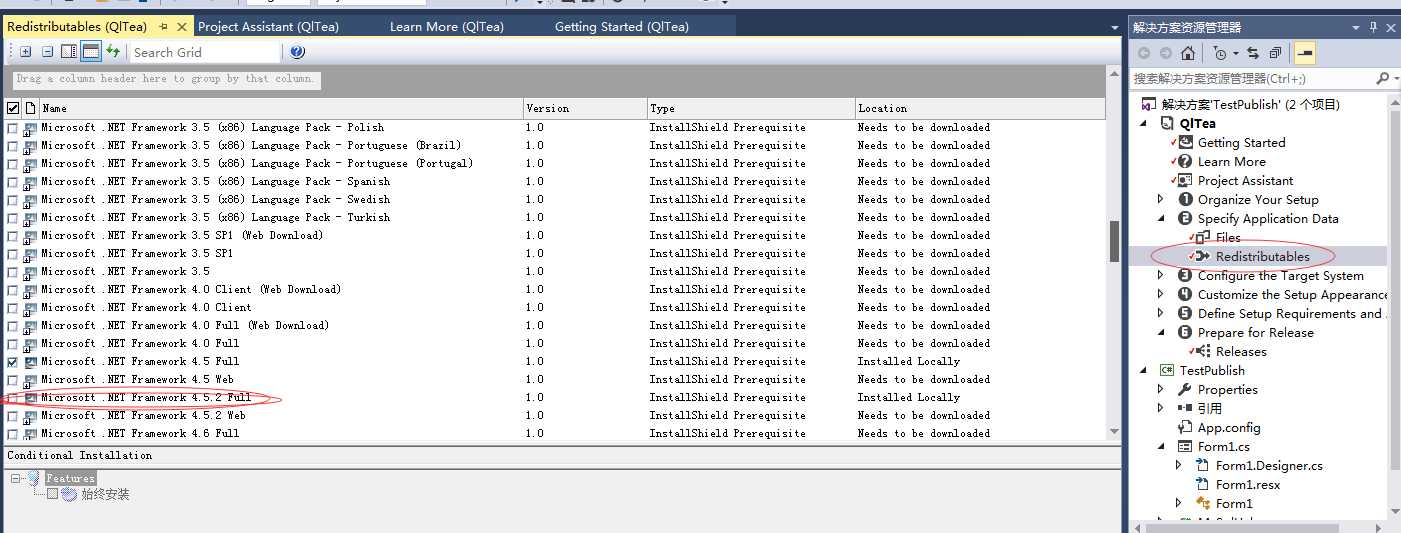Check .NET Framework 3.5 SP1 checkbox

click(13, 253)
